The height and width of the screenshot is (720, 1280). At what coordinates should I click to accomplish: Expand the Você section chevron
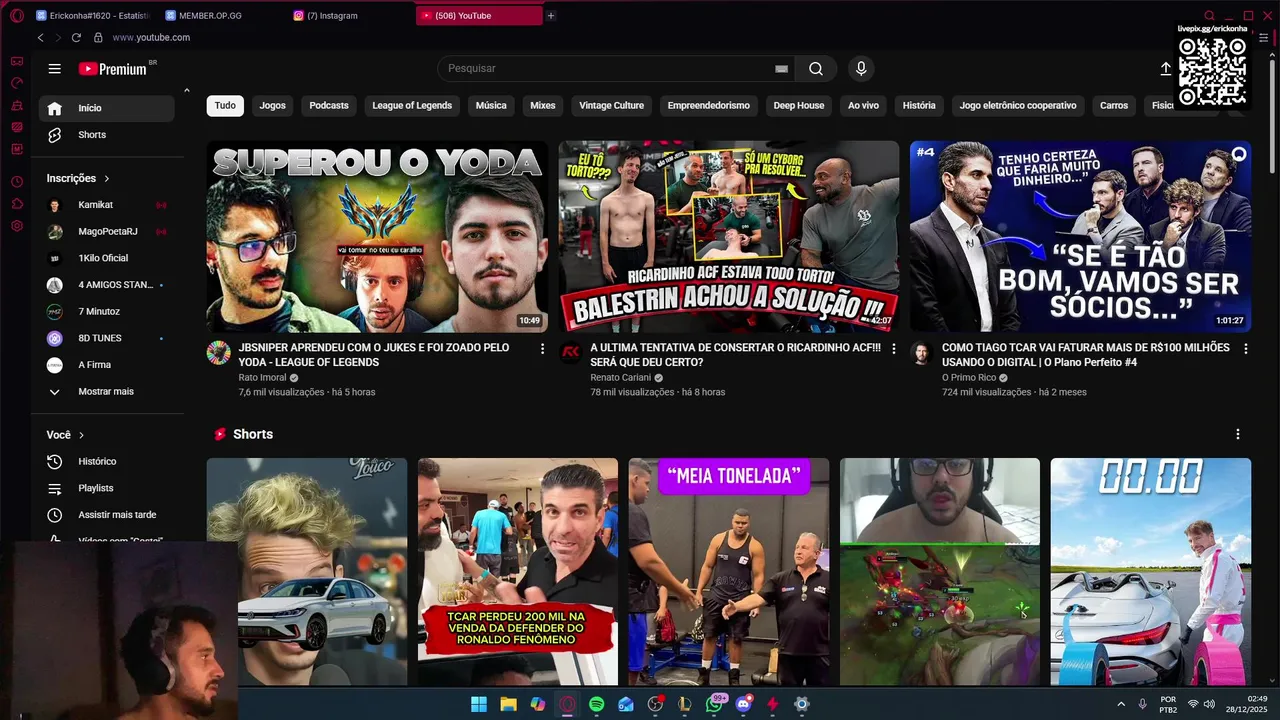82,436
